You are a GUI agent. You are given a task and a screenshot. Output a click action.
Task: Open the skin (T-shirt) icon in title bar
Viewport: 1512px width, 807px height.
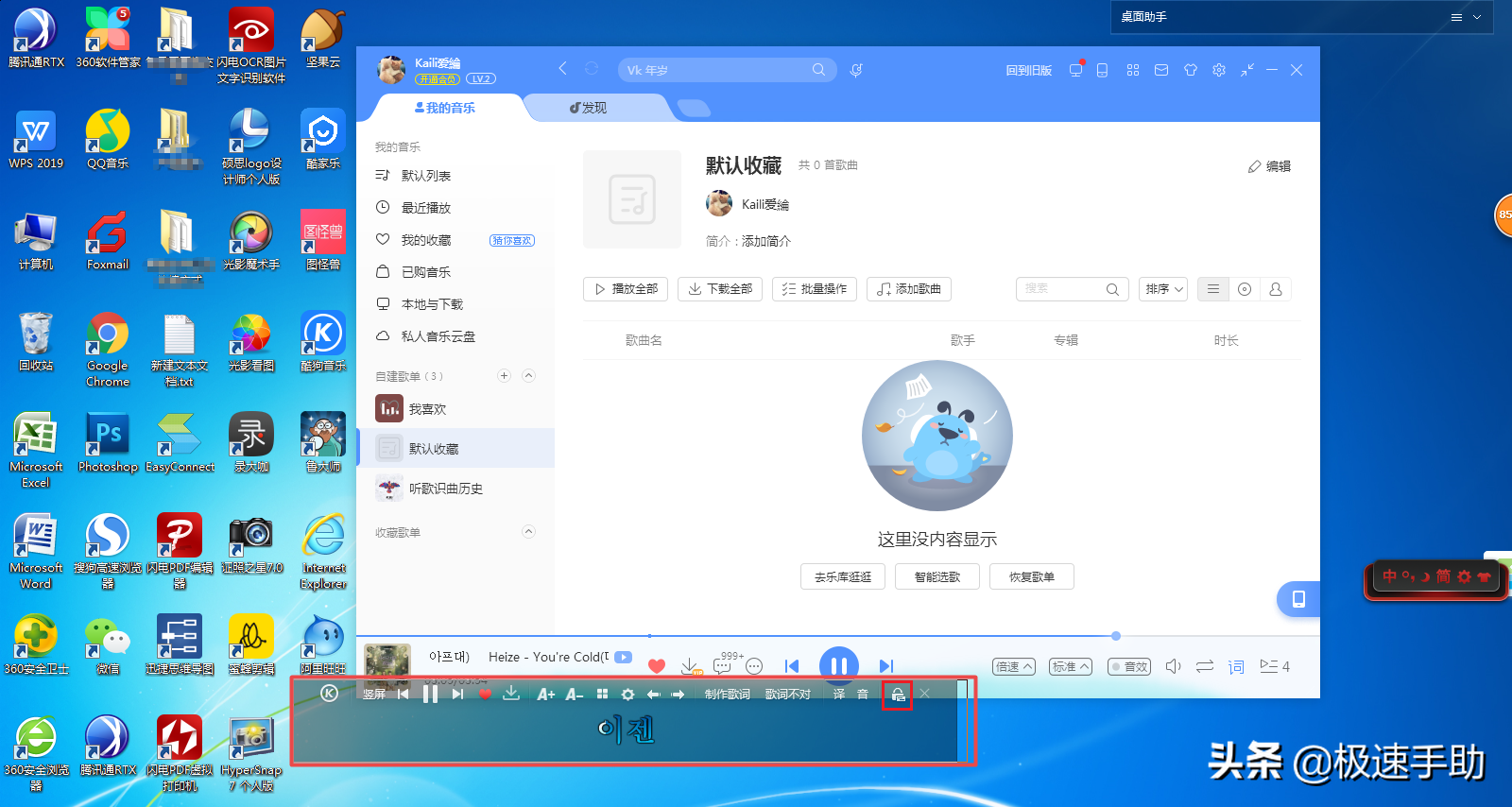point(1190,70)
